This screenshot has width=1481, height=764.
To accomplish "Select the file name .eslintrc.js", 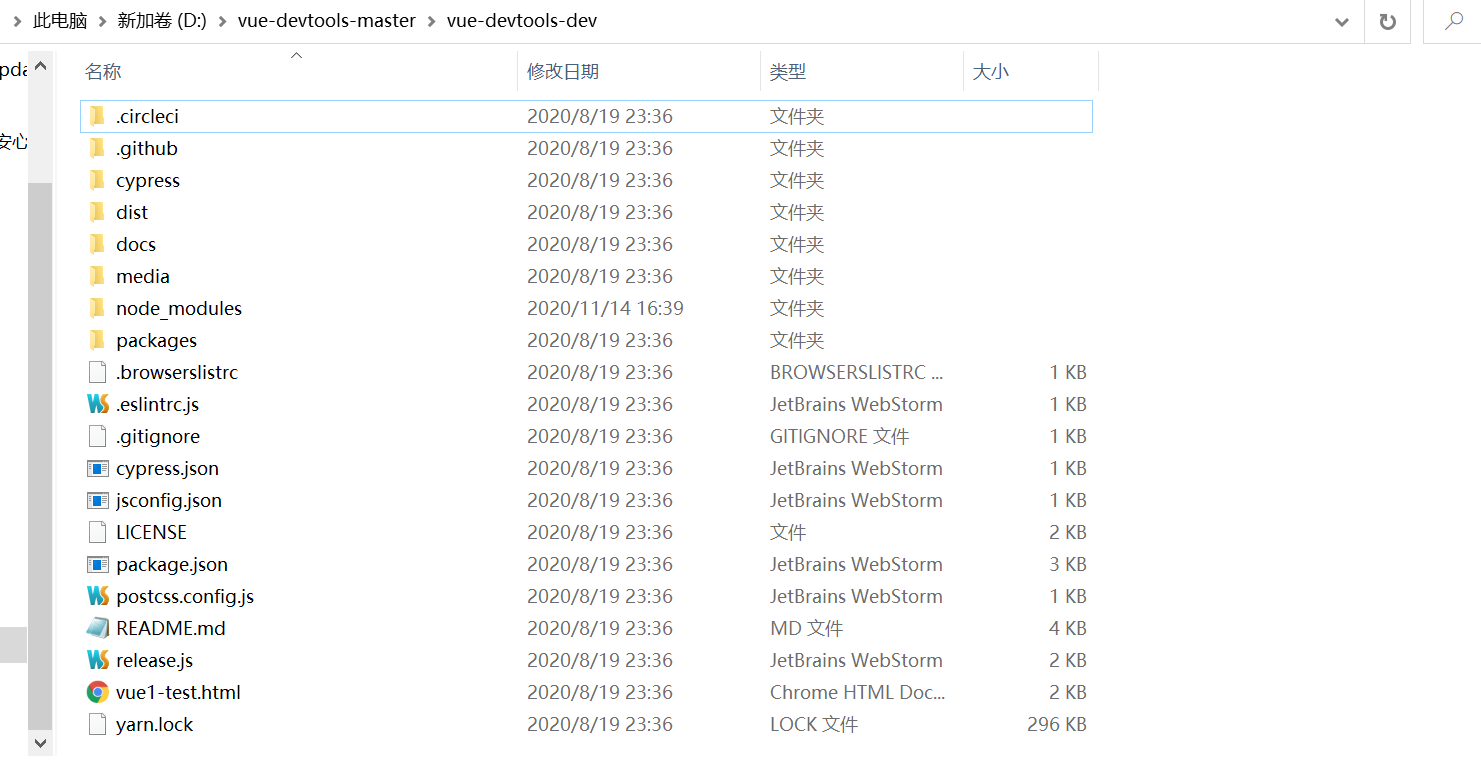I will pyautogui.click(x=157, y=404).
